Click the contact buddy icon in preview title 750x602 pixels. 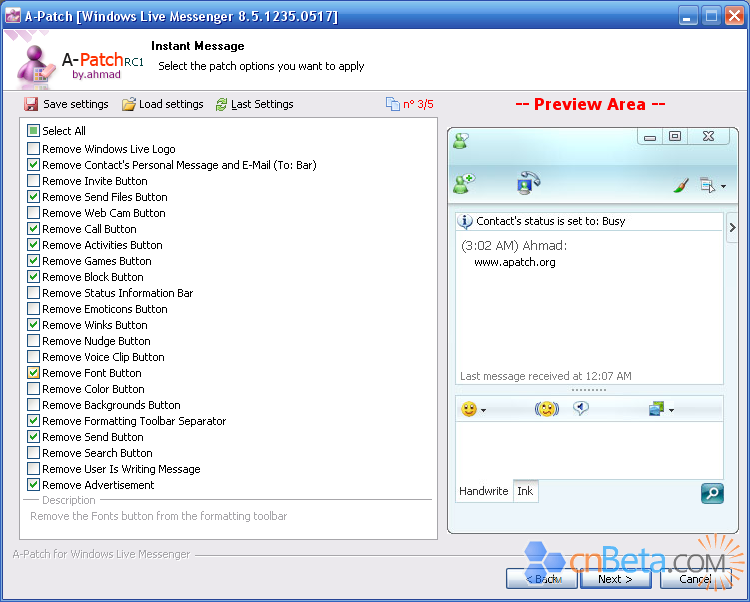tap(461, 141)
